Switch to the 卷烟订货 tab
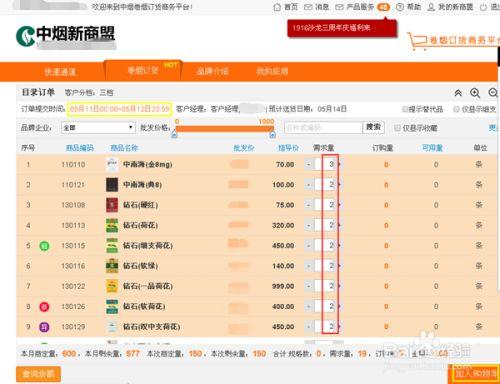This screenshot has height=384, width=500. coord(143,71)
